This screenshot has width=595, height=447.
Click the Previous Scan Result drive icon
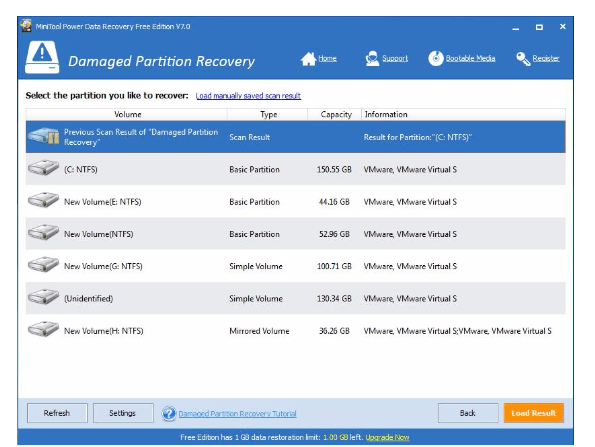coord(44,136)
